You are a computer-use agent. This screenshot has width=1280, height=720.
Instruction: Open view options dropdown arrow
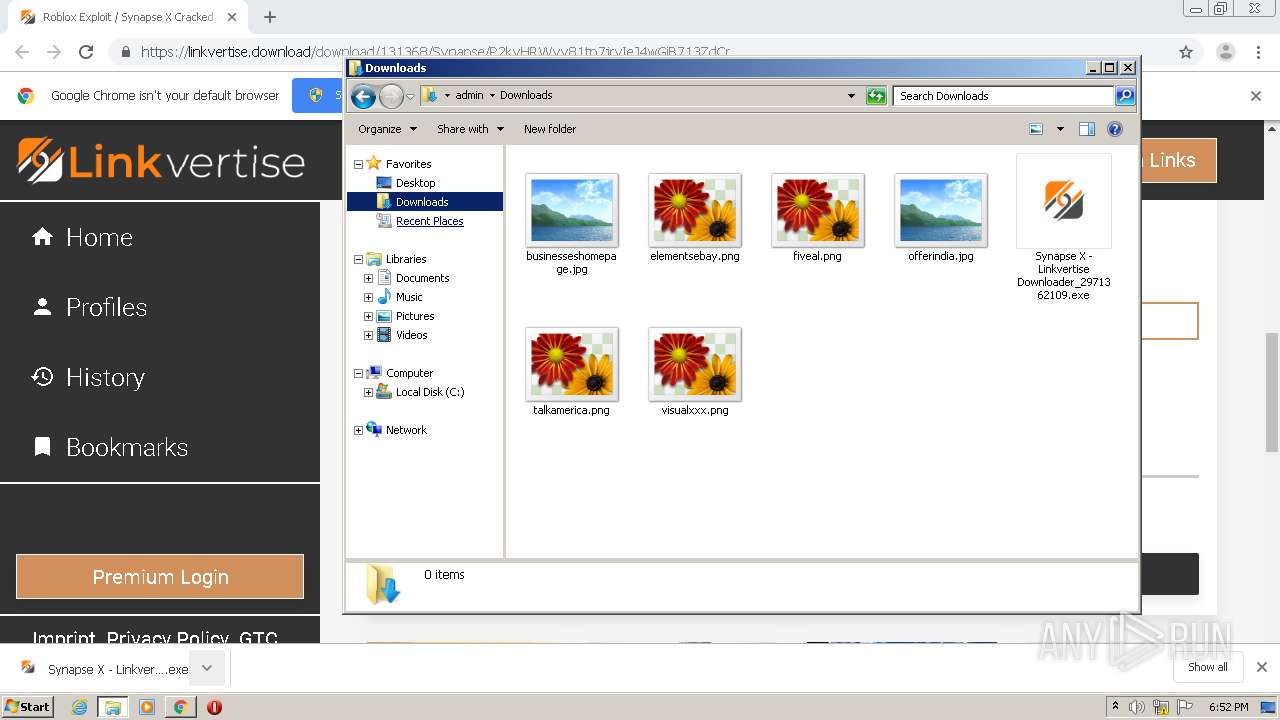coord(1060,129)
